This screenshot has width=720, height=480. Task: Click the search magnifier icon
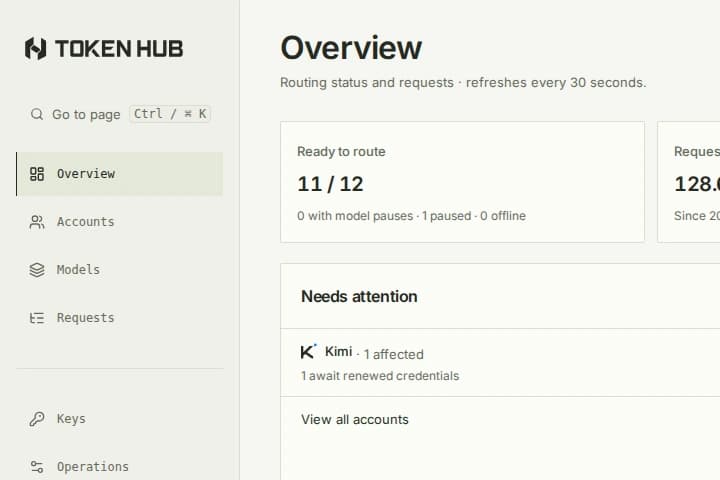(37, 114)
